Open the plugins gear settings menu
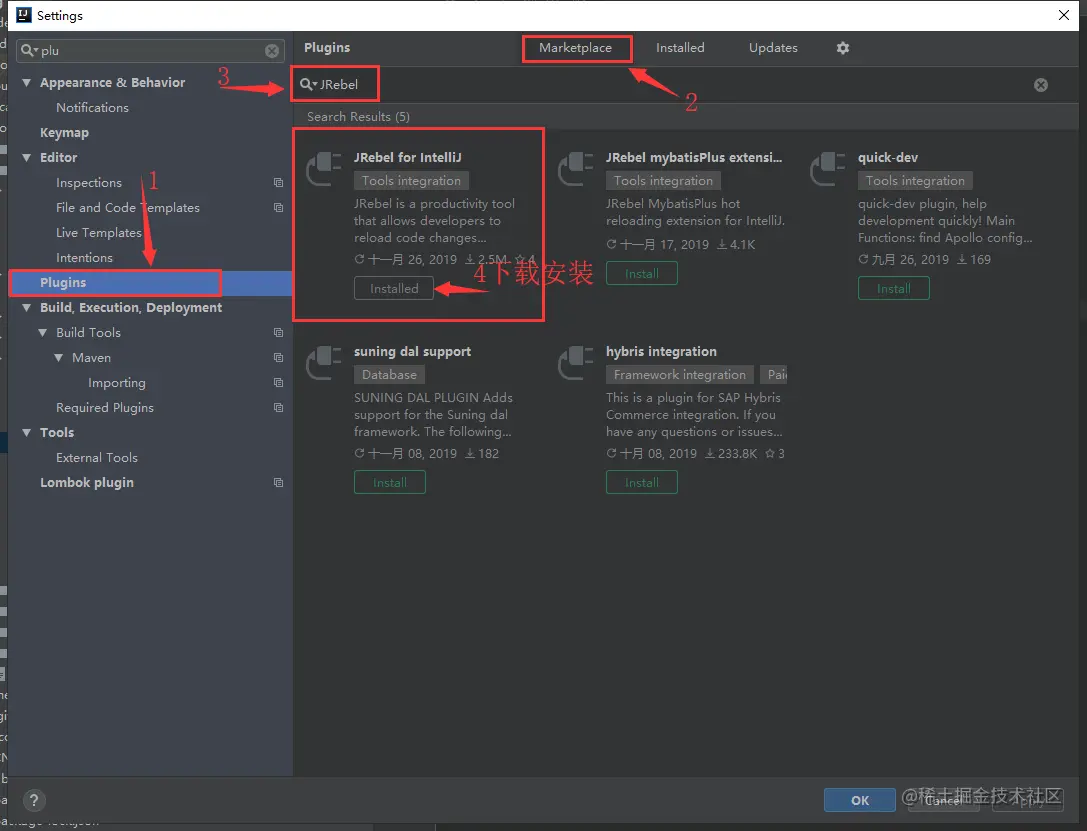 [842, 48]
